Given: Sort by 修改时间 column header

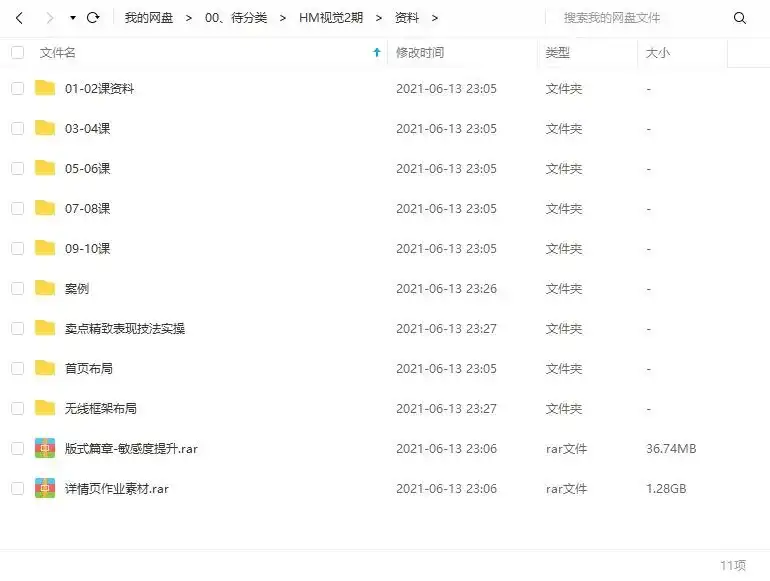Looking at the screenshot, I should point(420,53).
